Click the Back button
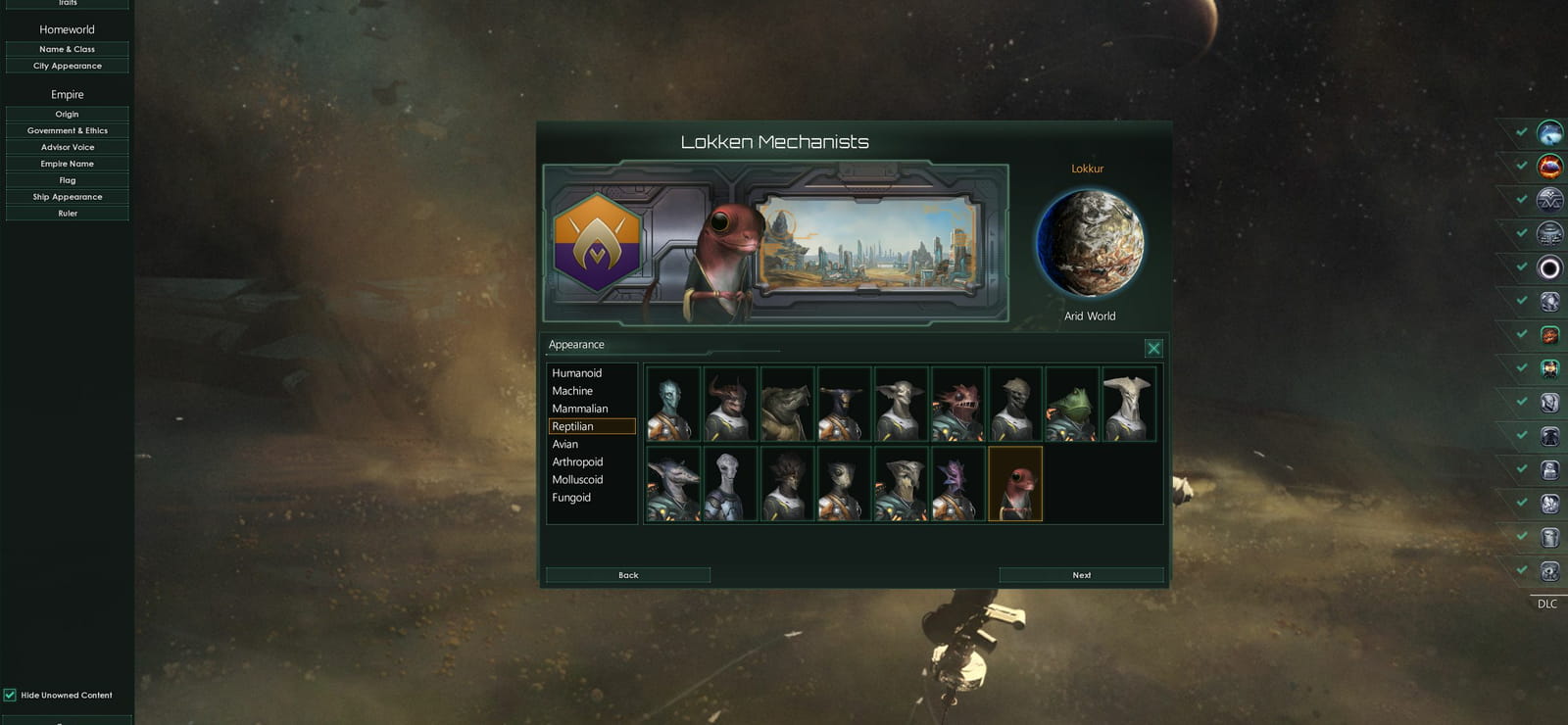The width and height of the screenshot is (1568, 725). (628, 575)
